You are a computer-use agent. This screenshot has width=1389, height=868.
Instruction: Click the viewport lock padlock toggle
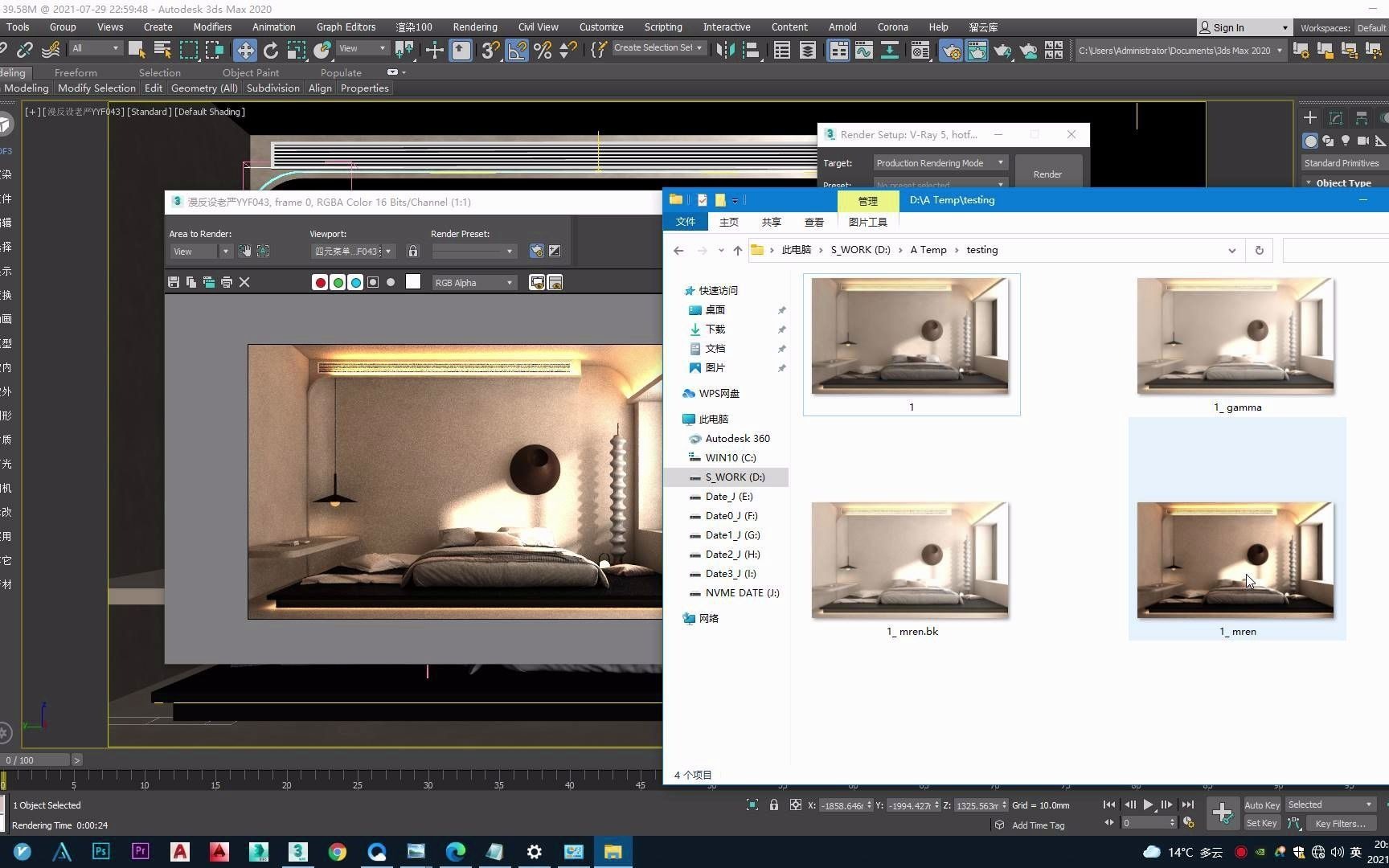(x=414, y=252)
